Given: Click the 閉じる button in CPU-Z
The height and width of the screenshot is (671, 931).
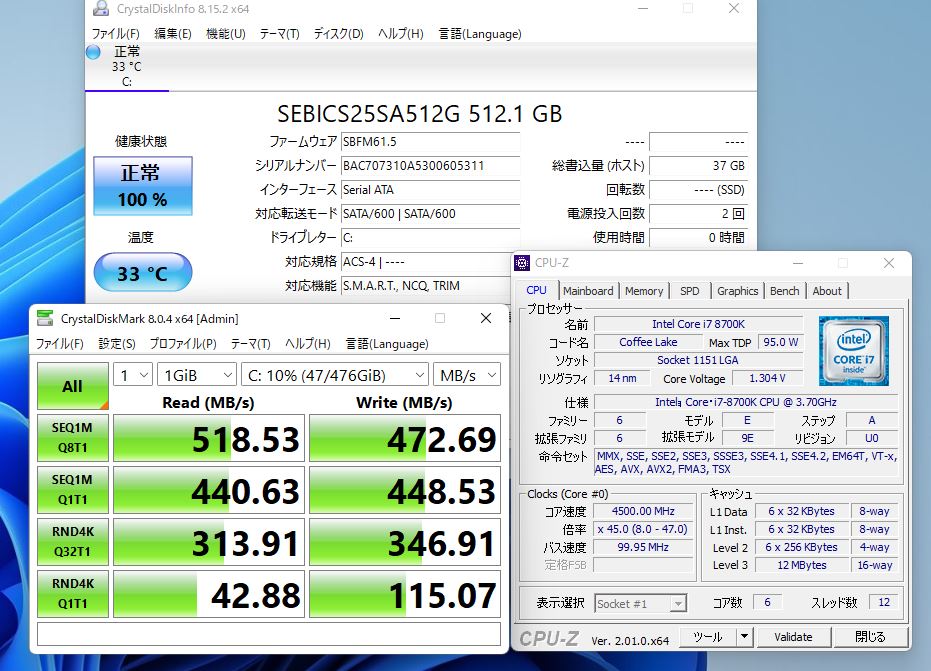Looking at the screenshot, I should (870, 637).
